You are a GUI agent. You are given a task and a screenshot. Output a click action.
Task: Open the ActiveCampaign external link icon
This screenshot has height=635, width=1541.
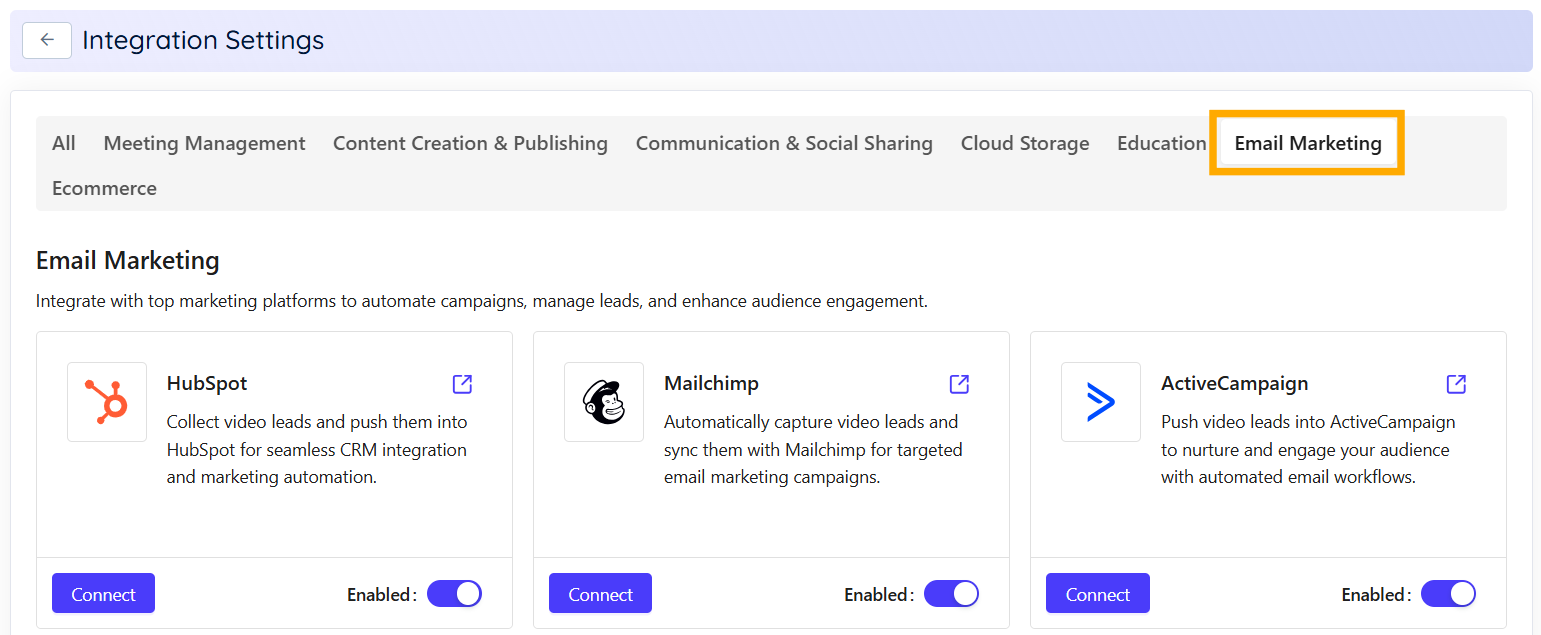tap(1455, 384)
